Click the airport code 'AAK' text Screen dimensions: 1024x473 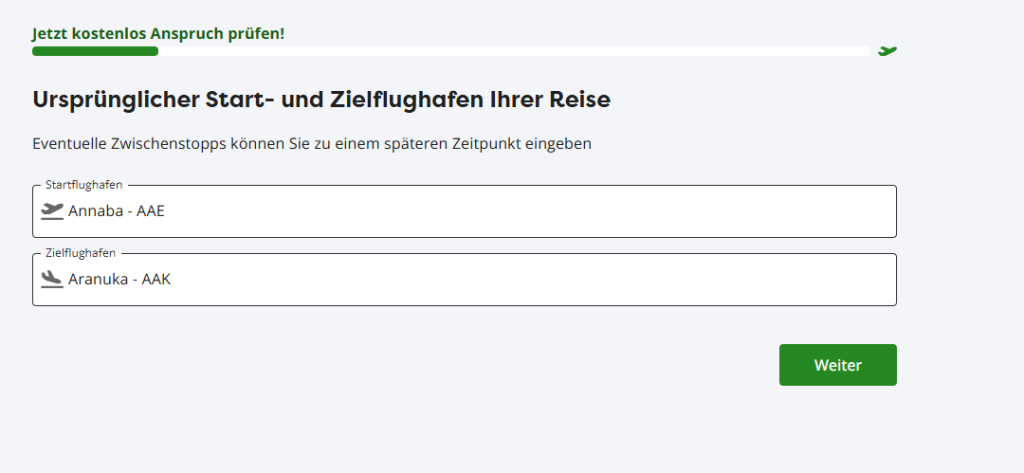pyautogui.click(x=157, y=279)
